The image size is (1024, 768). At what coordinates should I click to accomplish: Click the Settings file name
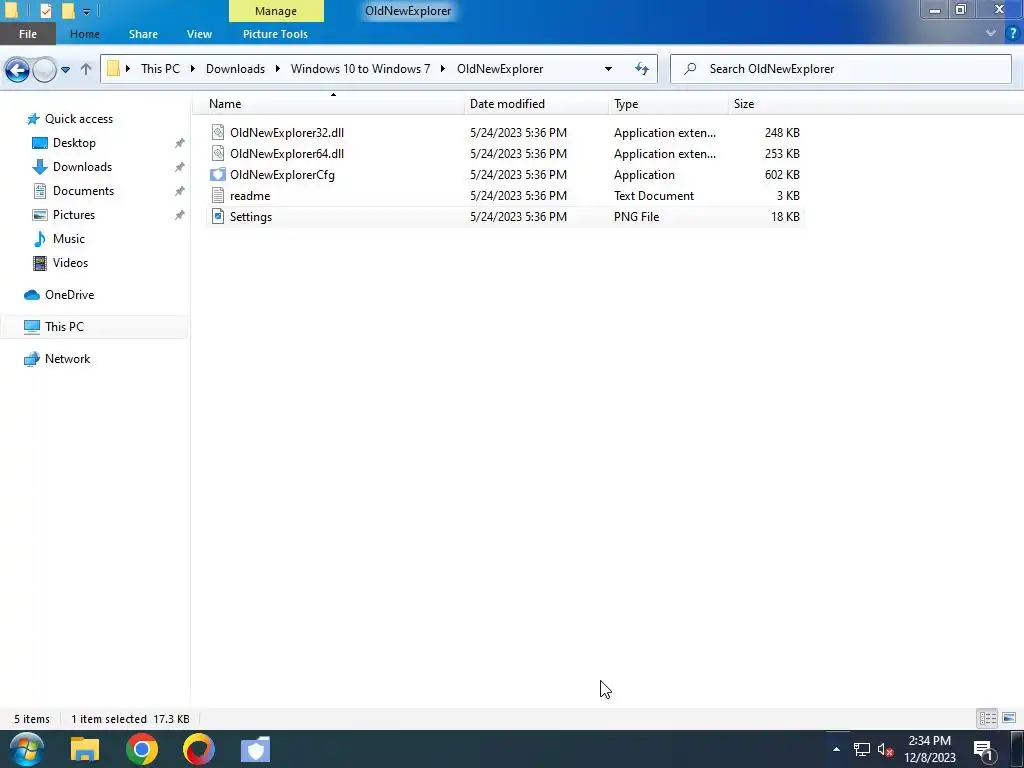point(251,217)
